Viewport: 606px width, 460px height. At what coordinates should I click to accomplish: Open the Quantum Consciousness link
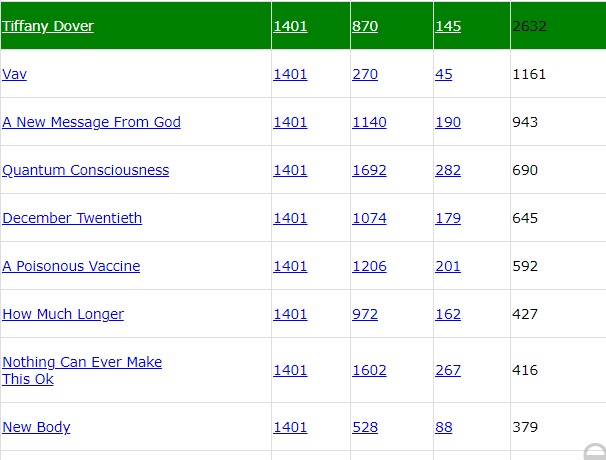[x=85, y=170]
